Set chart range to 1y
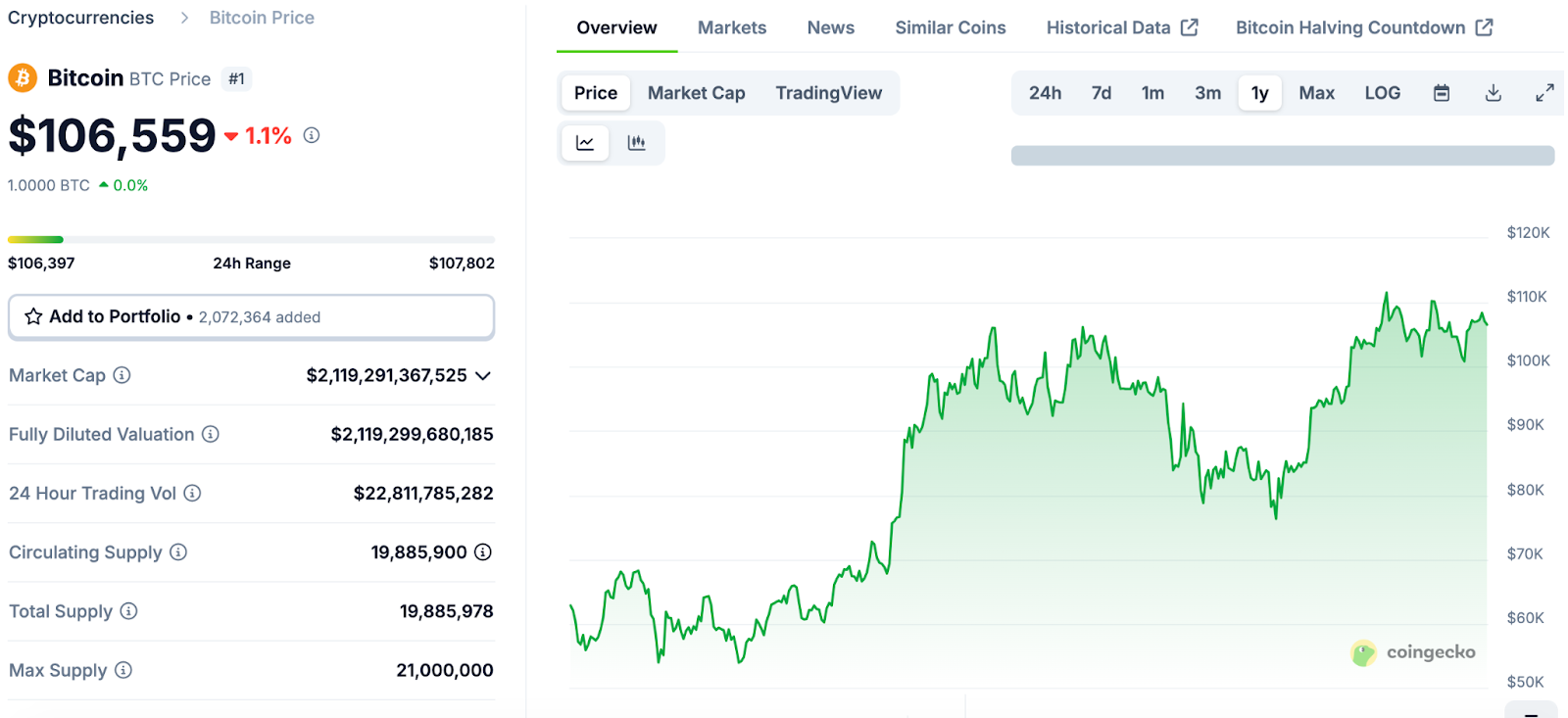The height and width of the screenshot is (718, 1568). [1260, 93]
